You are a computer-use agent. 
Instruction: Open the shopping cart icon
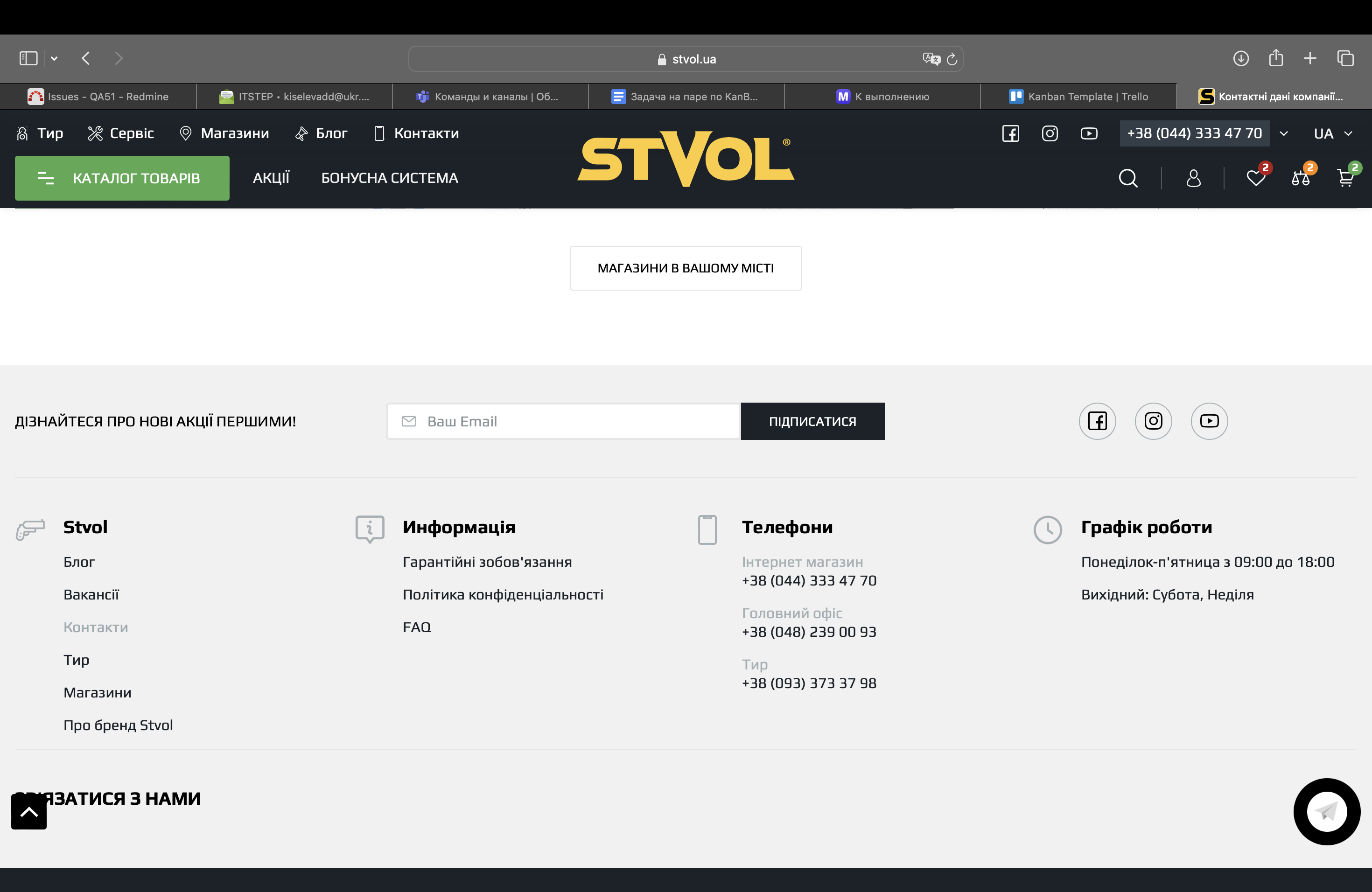(1345, 178)
